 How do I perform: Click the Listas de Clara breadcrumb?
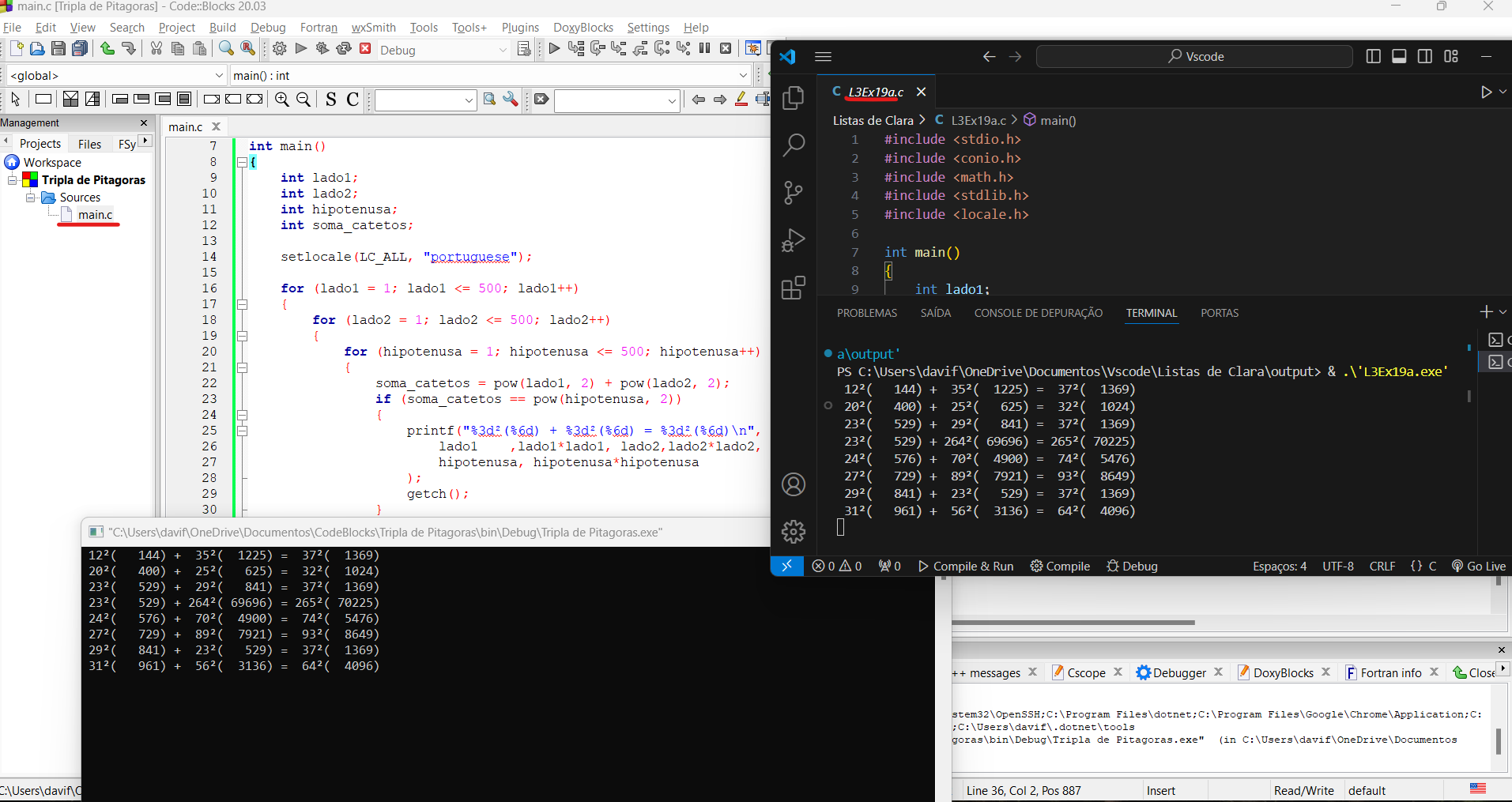[x=873, y=120]
